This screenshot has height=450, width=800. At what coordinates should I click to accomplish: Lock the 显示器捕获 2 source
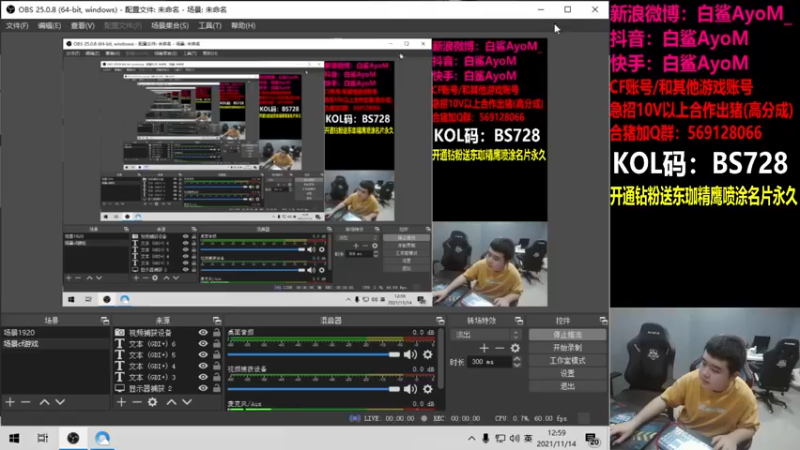pos(216,388)
